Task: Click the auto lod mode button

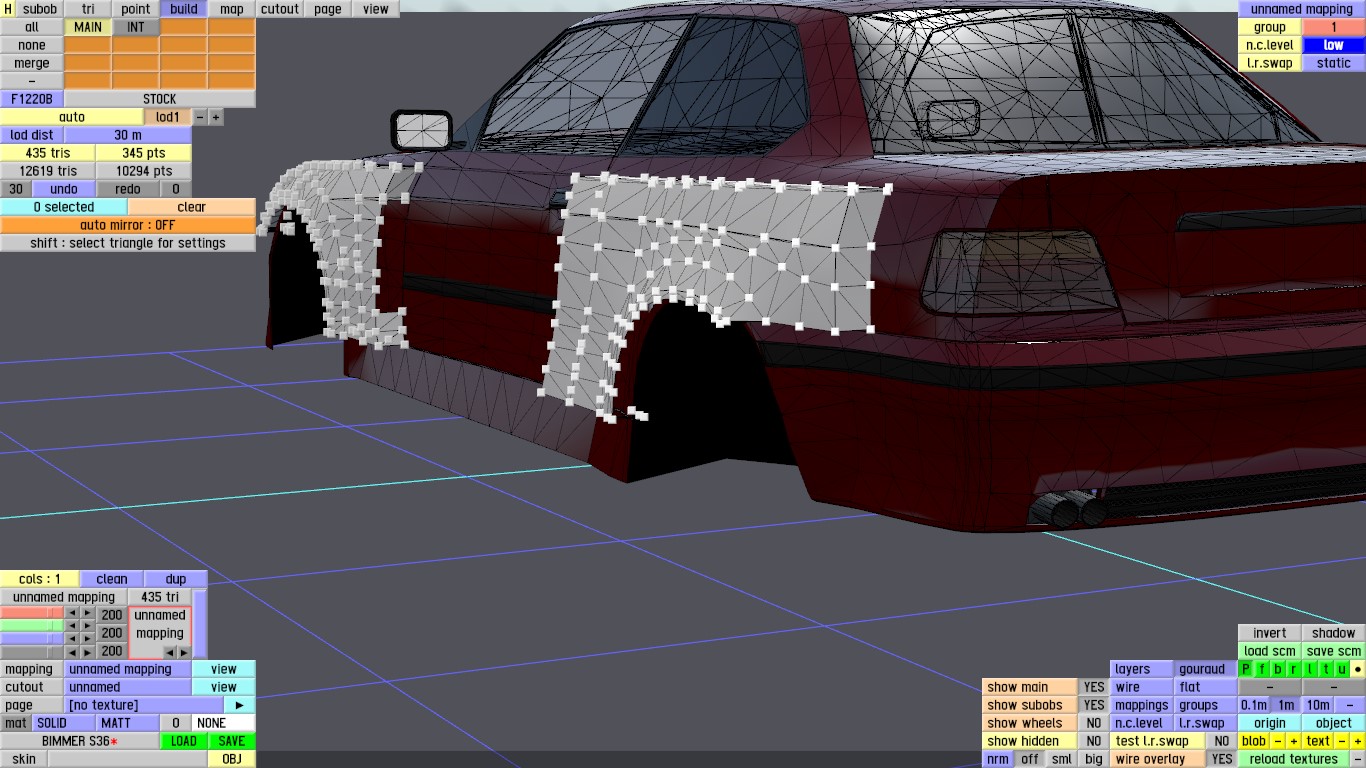Action: [72, 117]
